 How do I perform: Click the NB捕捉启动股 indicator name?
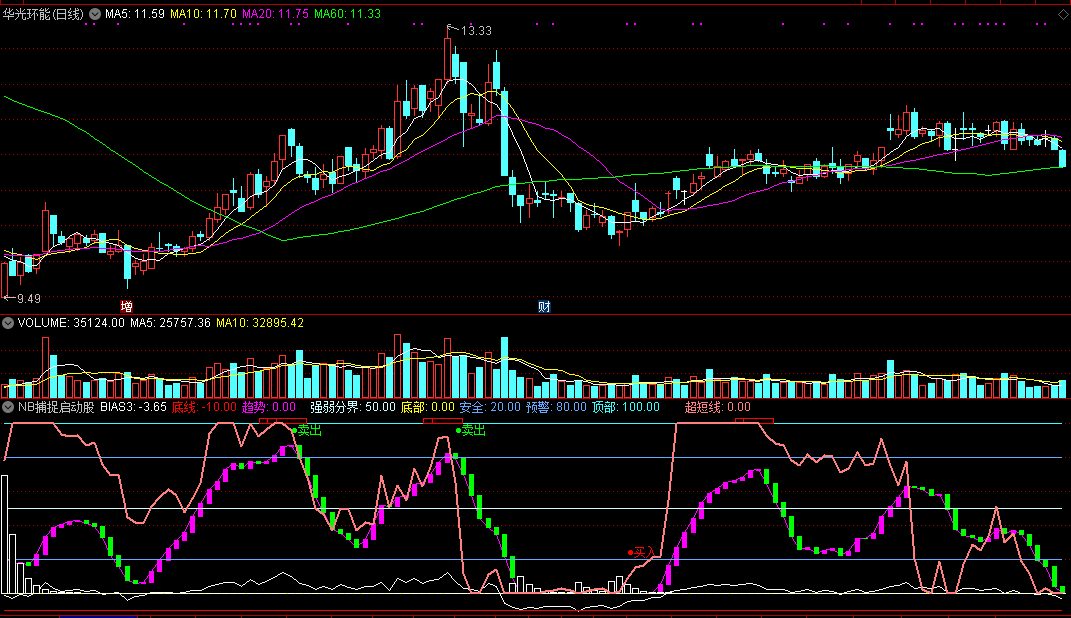click(x=56, y=407)
